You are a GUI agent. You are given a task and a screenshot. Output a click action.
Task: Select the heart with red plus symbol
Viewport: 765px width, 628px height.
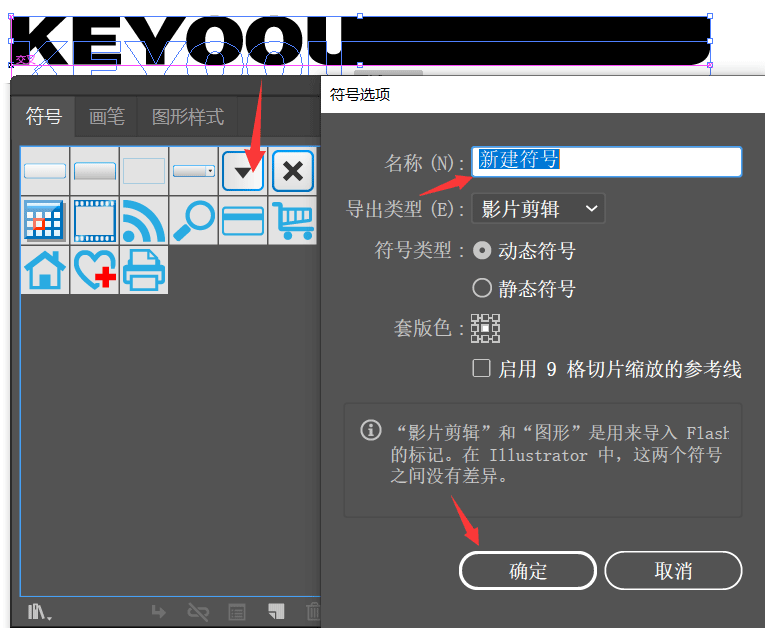95,270
